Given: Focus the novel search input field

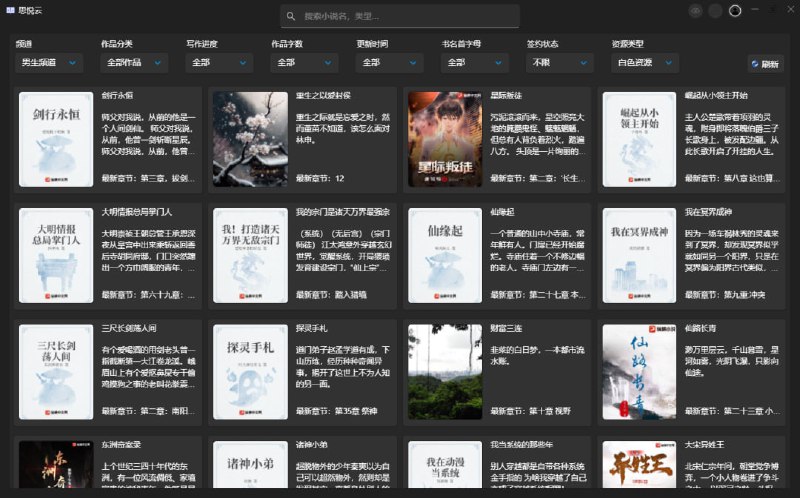Looking at the screenshot, I should pos(400,16).
